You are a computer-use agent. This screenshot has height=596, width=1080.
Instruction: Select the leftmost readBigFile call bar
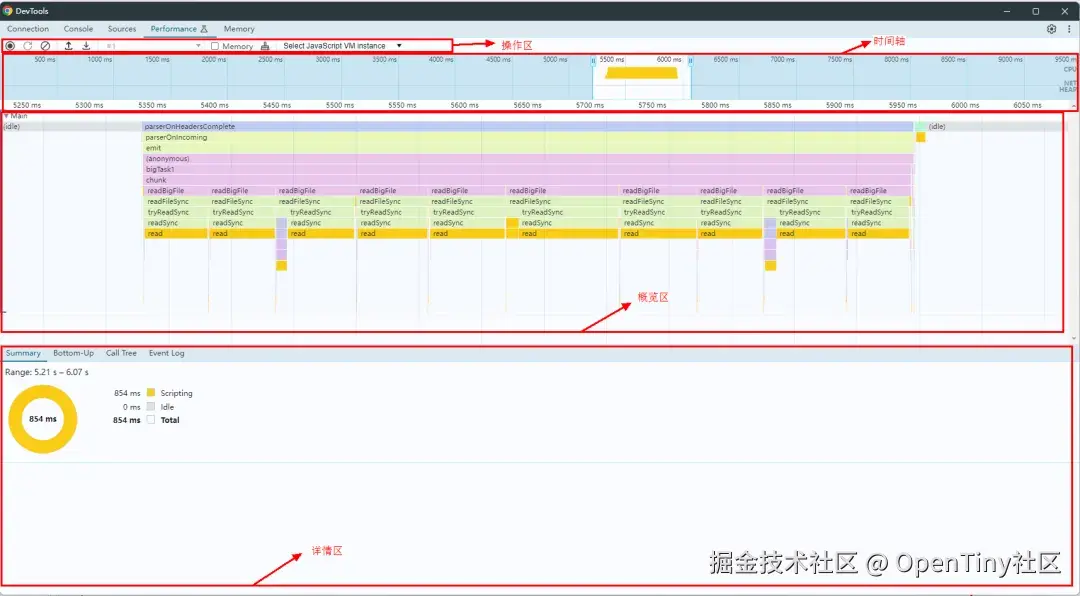(x=176, y=191)
